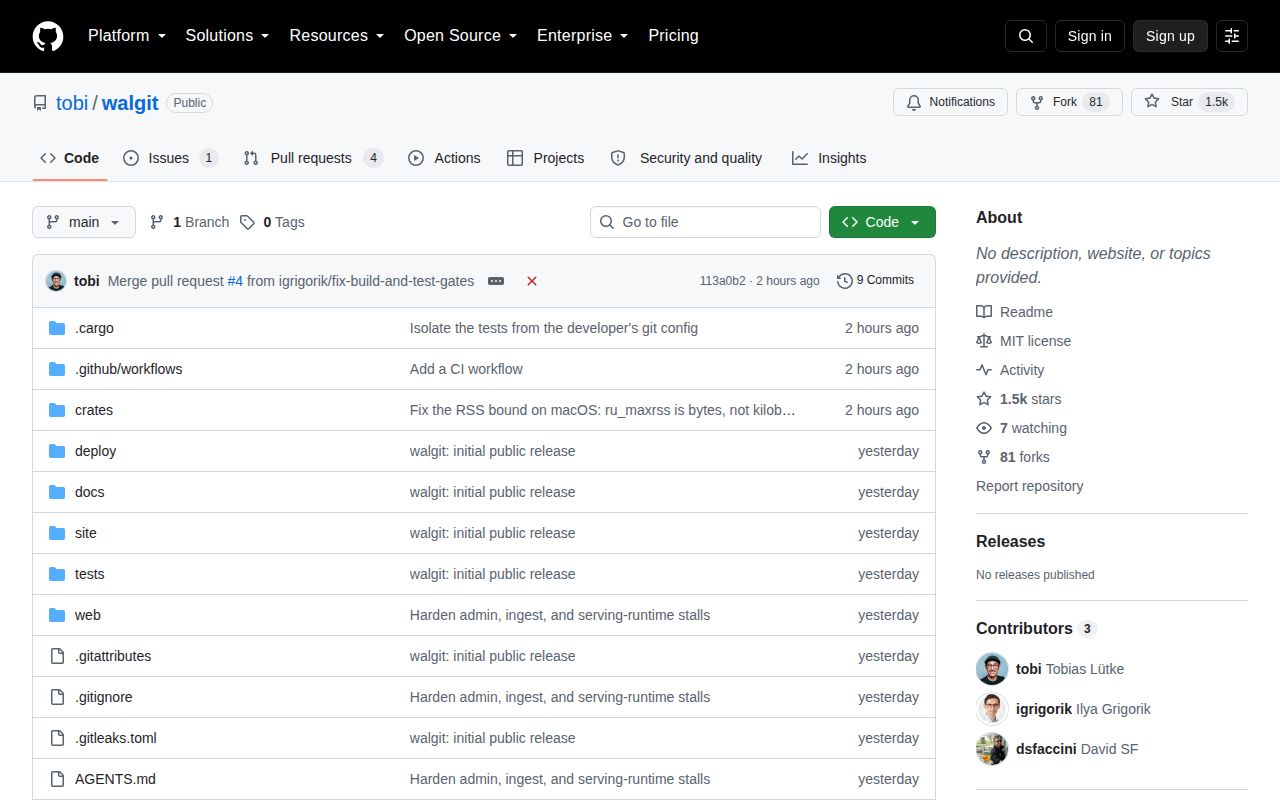
Task: Click the history clock icon next to 9 Commits
Action: (x=845, y=281)
